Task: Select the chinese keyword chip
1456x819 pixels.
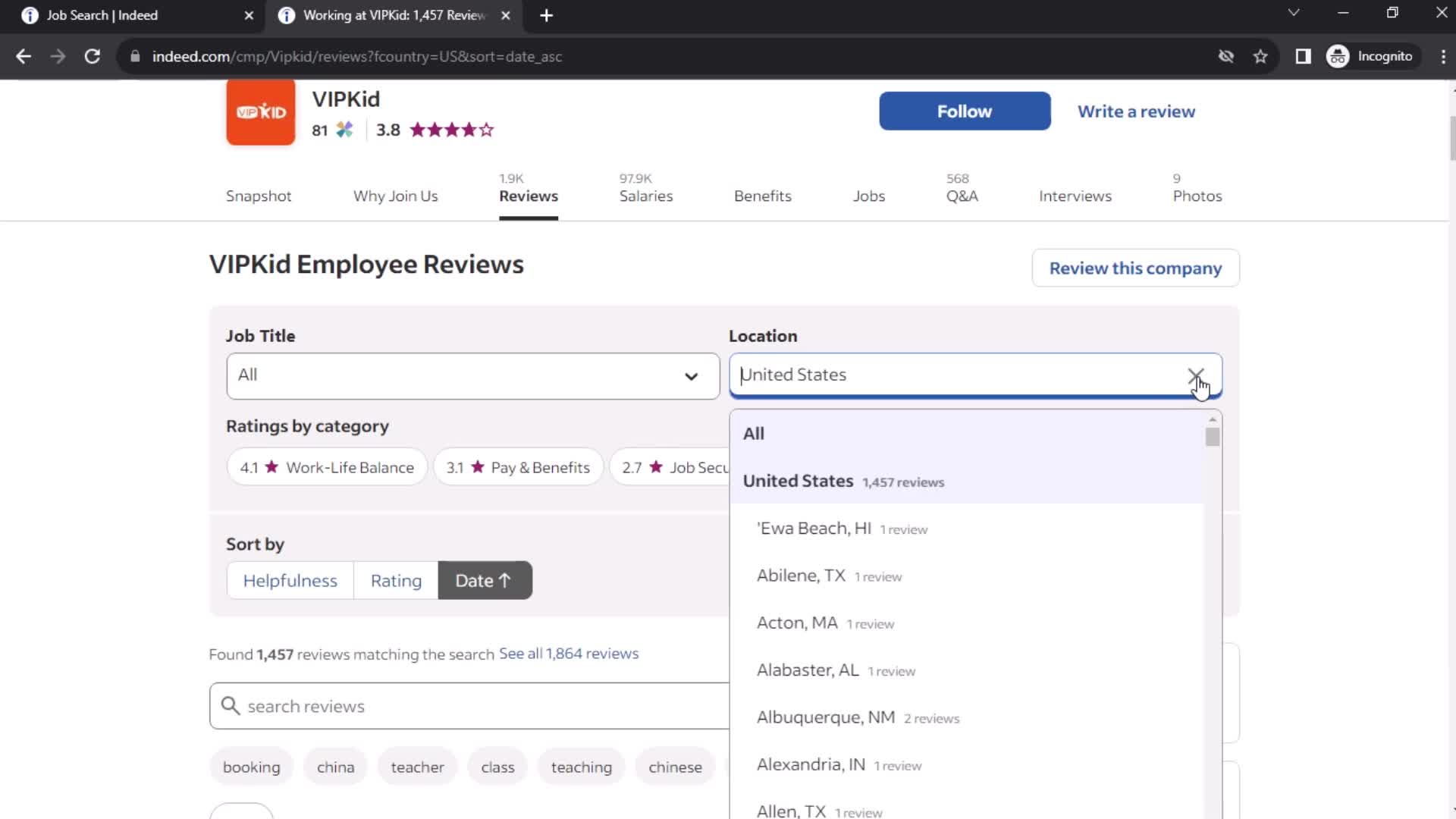Action: point(675,767)
